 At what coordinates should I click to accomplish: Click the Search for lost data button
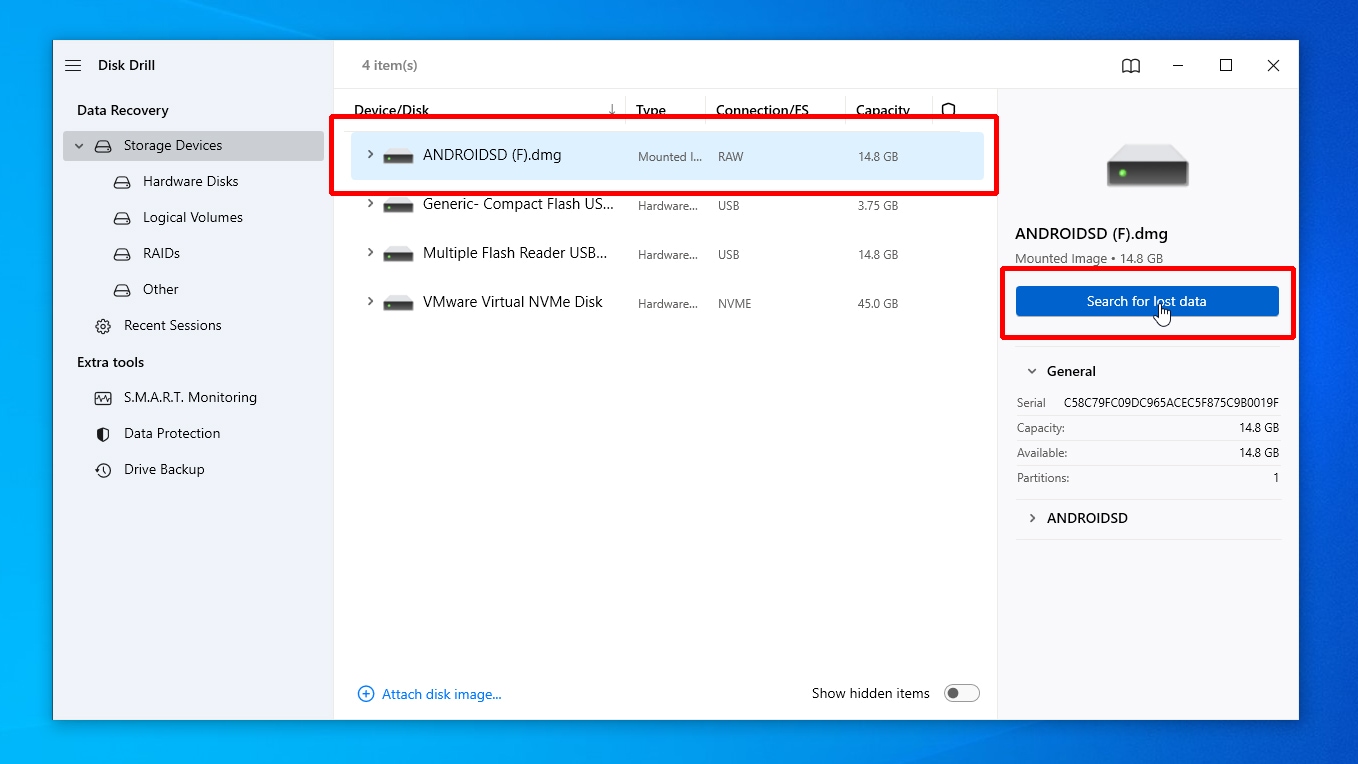[x=1147, y=301]
